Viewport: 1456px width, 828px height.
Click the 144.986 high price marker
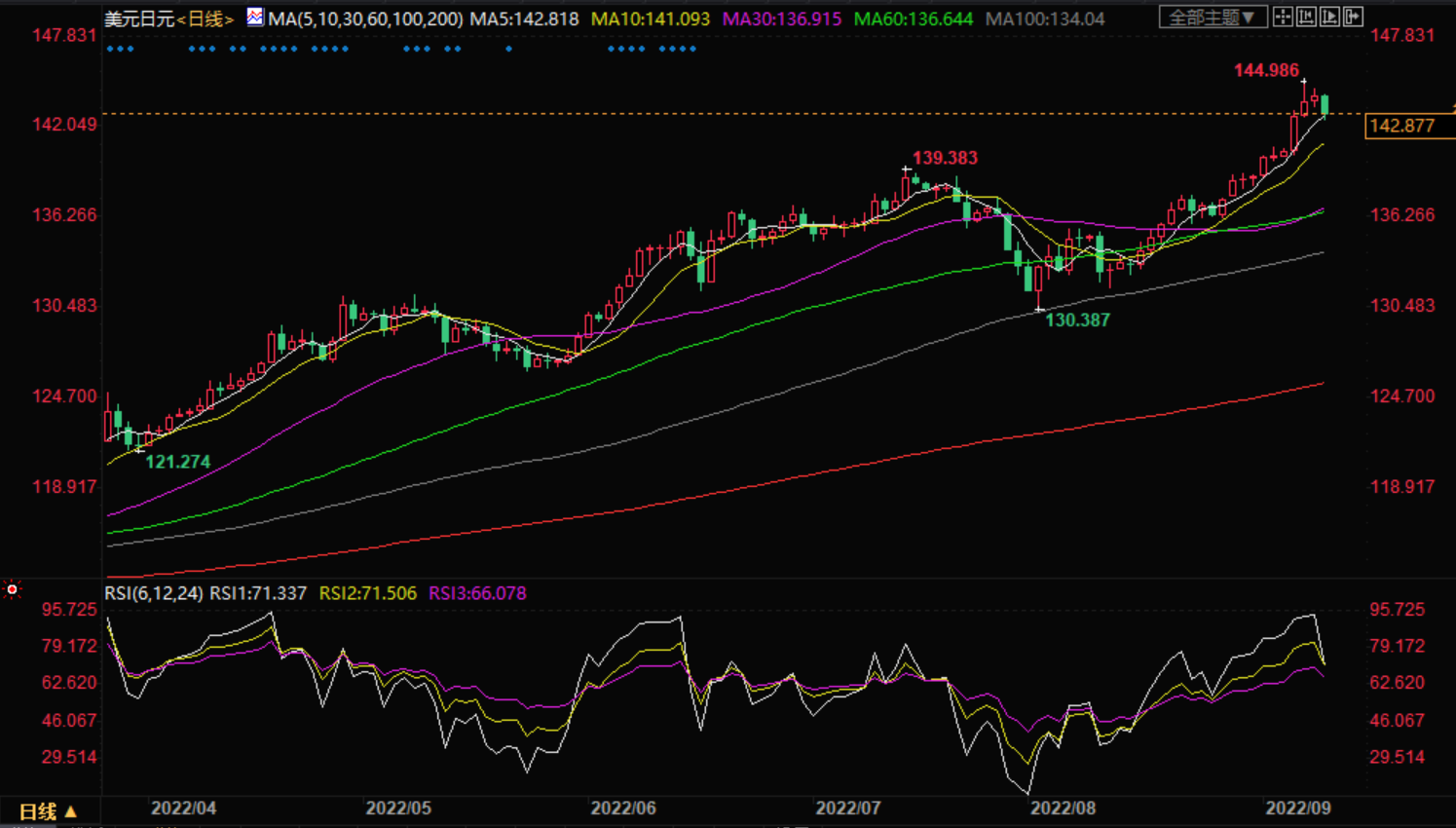click(x=1266, y=70)
